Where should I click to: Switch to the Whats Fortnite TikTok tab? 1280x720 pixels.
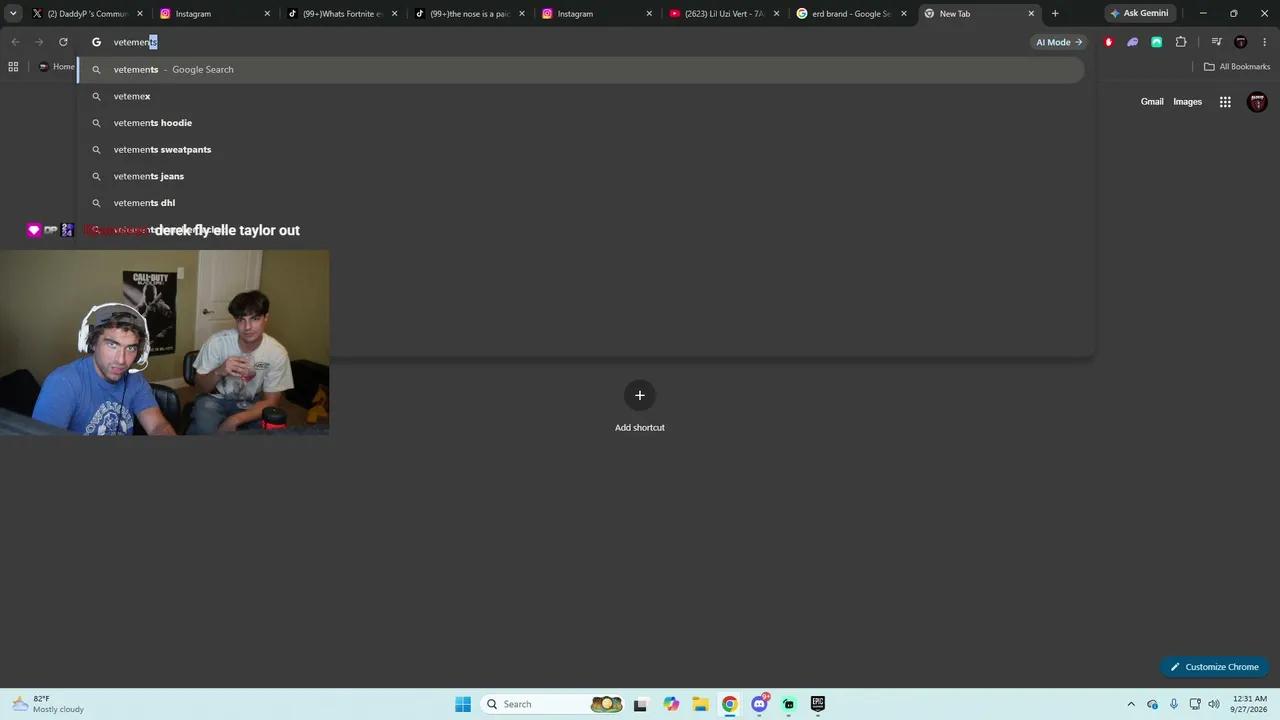343,14
